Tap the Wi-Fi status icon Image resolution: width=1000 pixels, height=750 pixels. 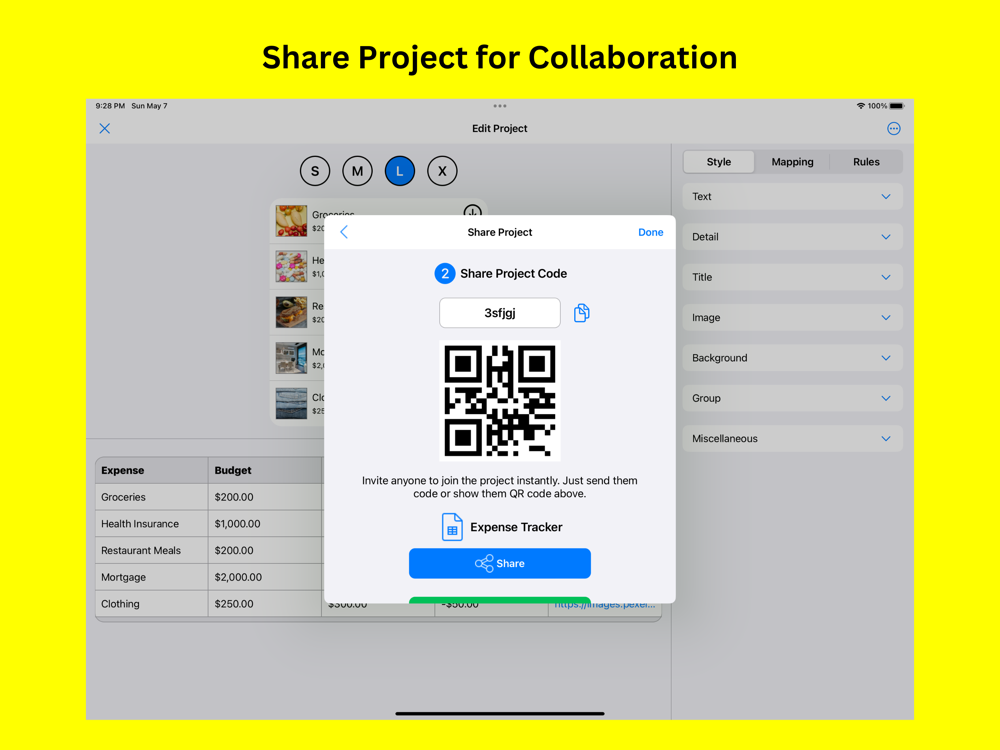pos(860,106)
